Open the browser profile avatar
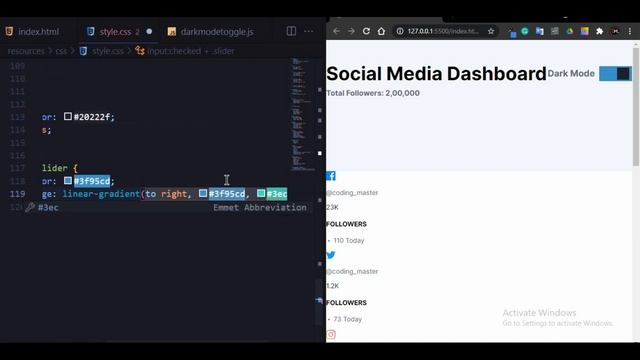640x360 pixels. click(x=615, y=31)
